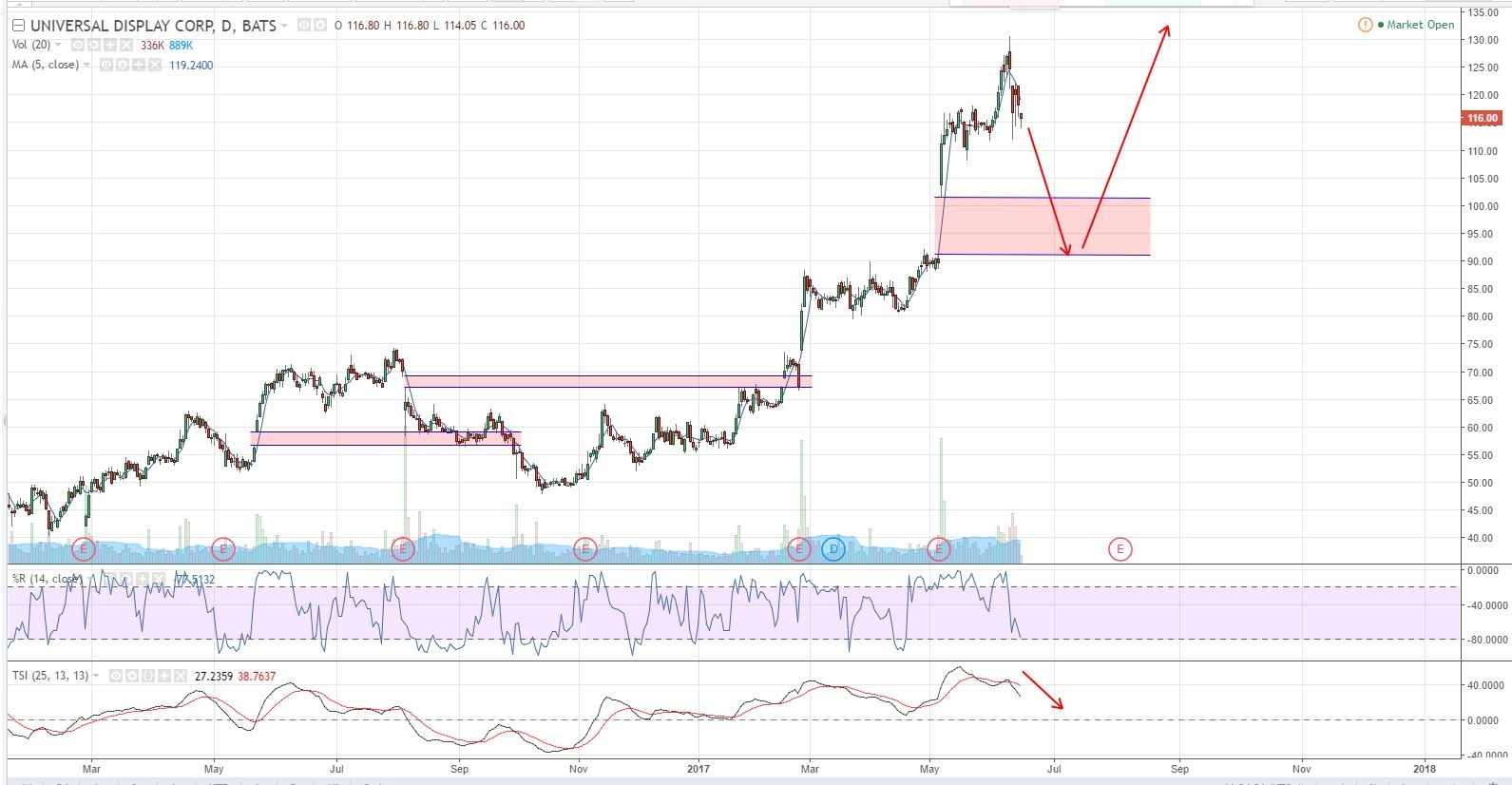This screenshot has width=1512, height=785.
Task: Click the Market Open status label
Action: pos(1420,25)
